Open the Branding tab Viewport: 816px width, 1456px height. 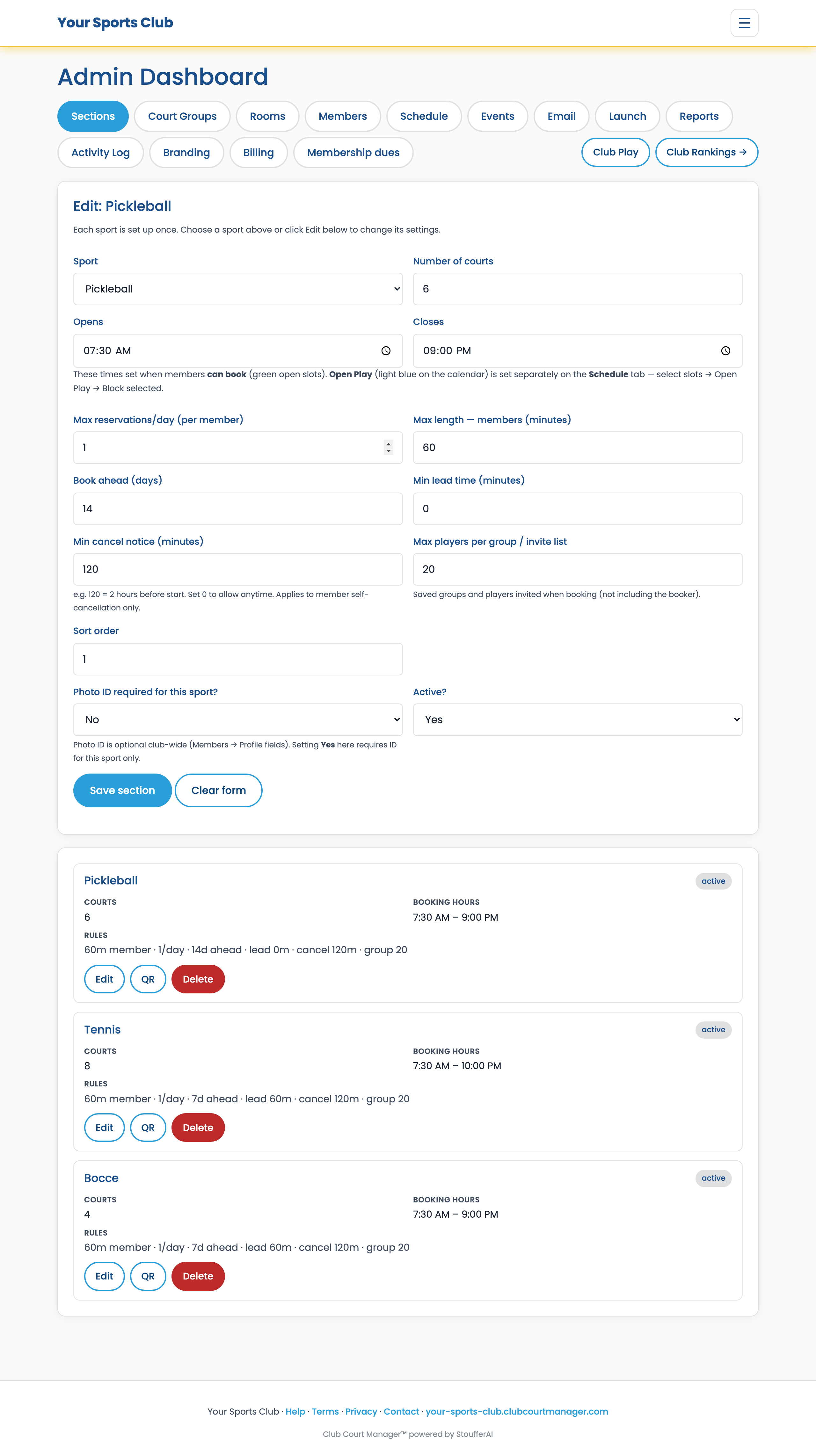(186, 153)
